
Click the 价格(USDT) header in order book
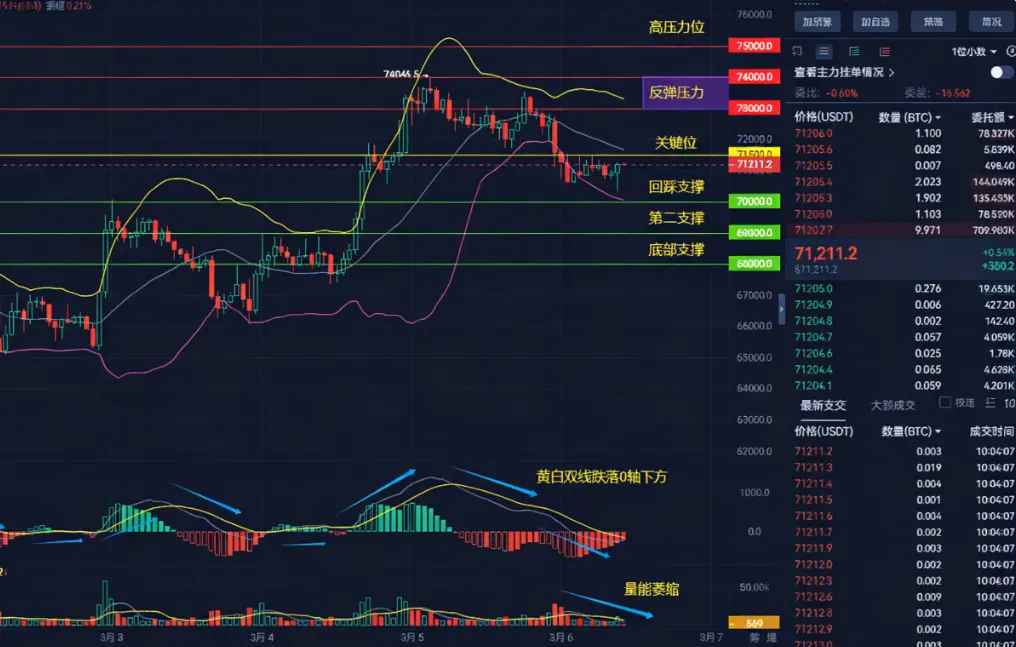tap(824, 117)
